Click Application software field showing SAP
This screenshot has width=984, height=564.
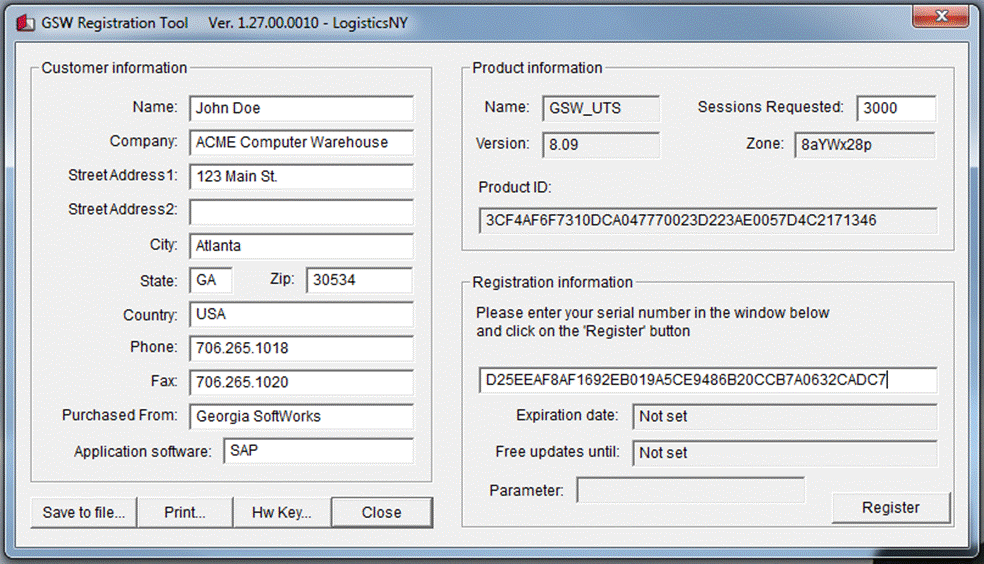point(318,450)
